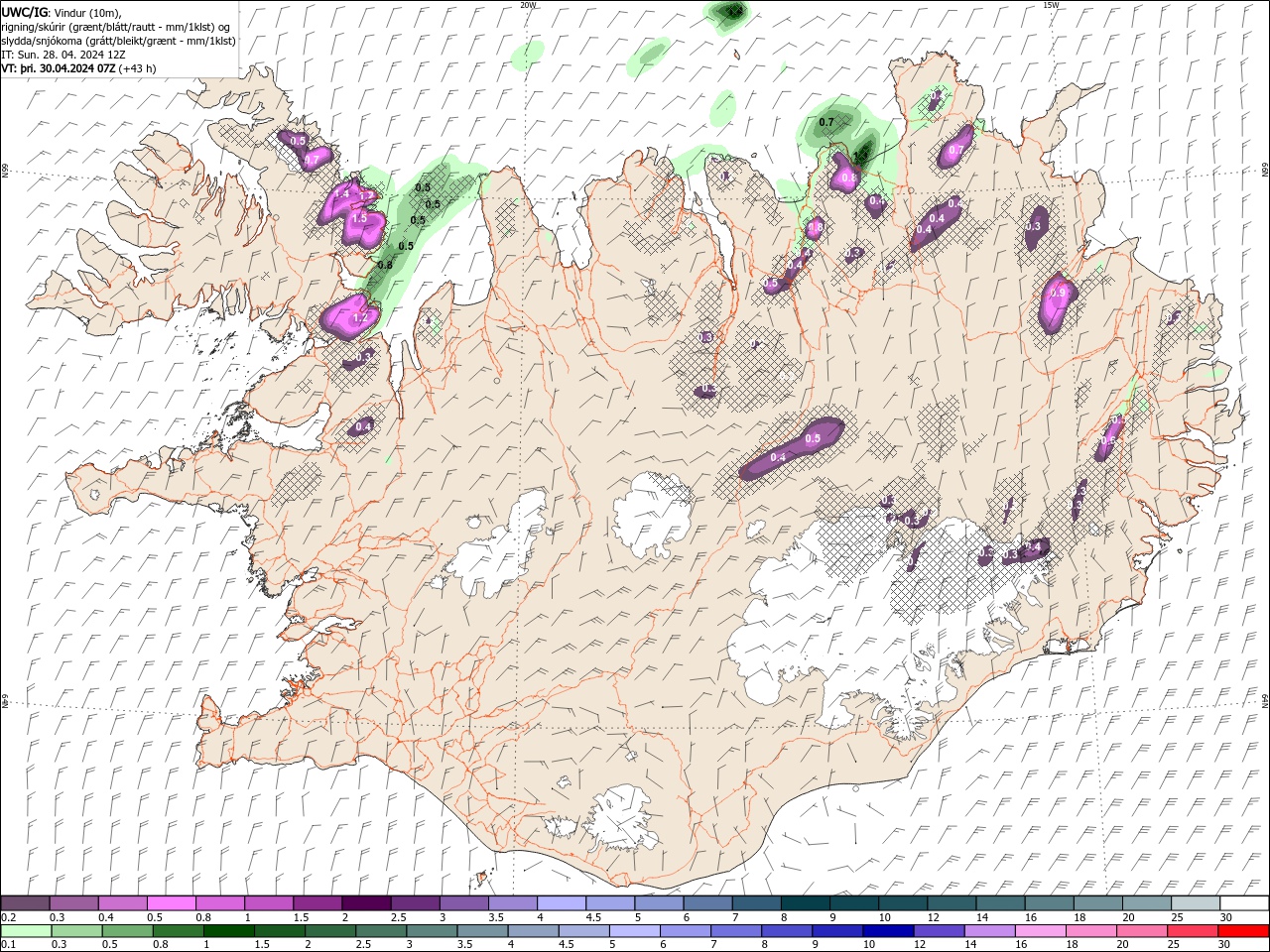Viewport: 1270px width, 952px height.
Task: Choose the violet 12 mm rain legend swatch
Action: pos(938,931)
